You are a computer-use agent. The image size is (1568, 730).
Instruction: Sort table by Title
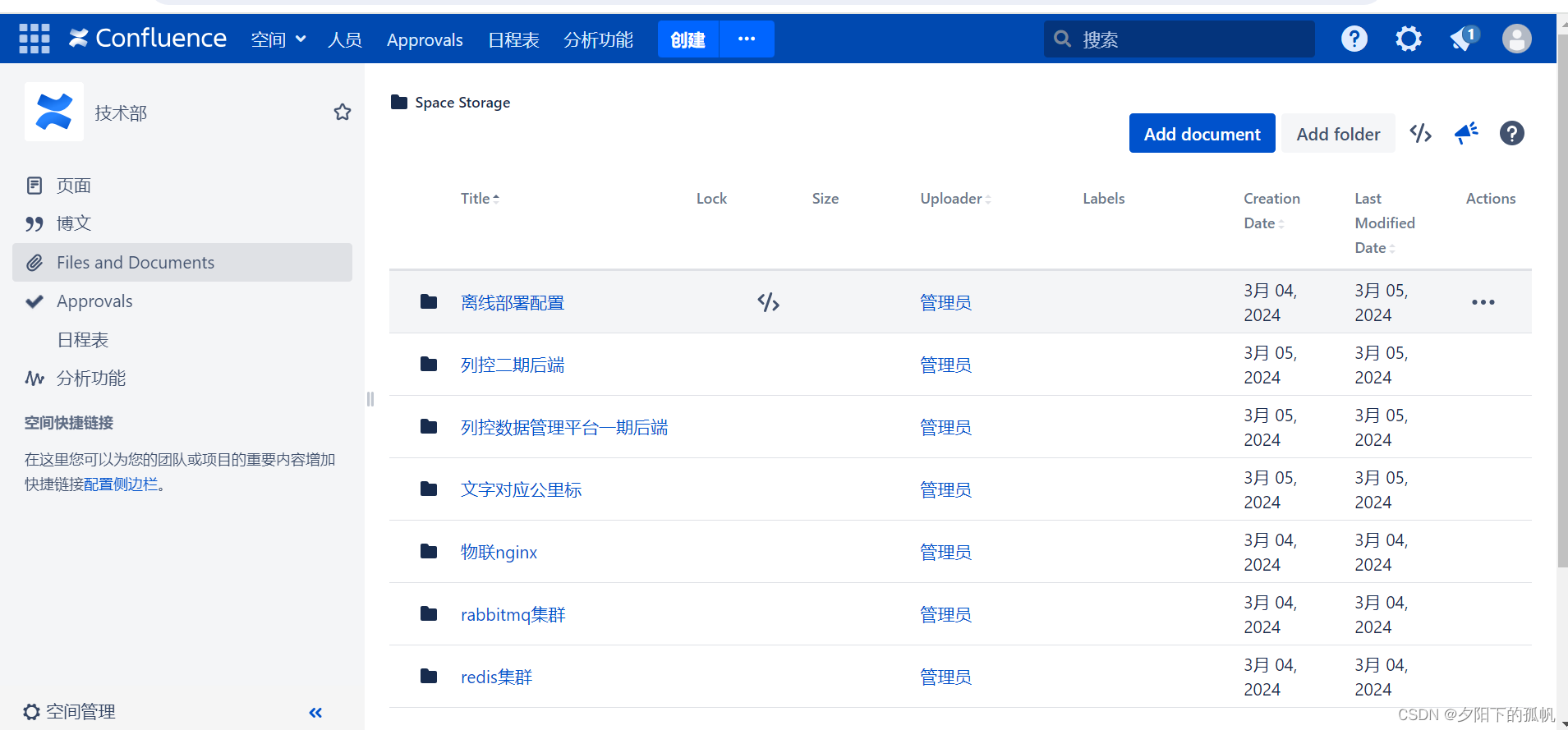pos(480,198)
